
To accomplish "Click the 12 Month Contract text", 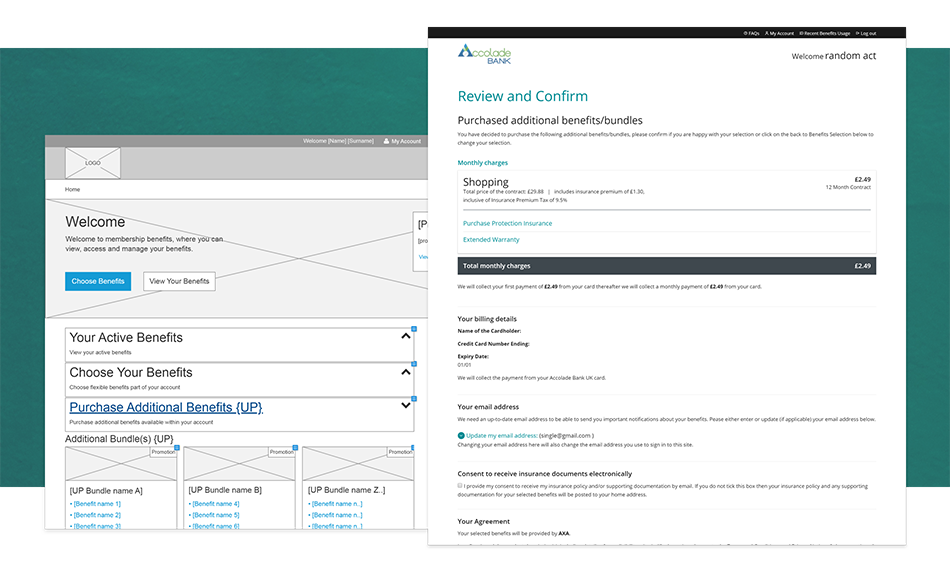I will (x=848, y=187).
